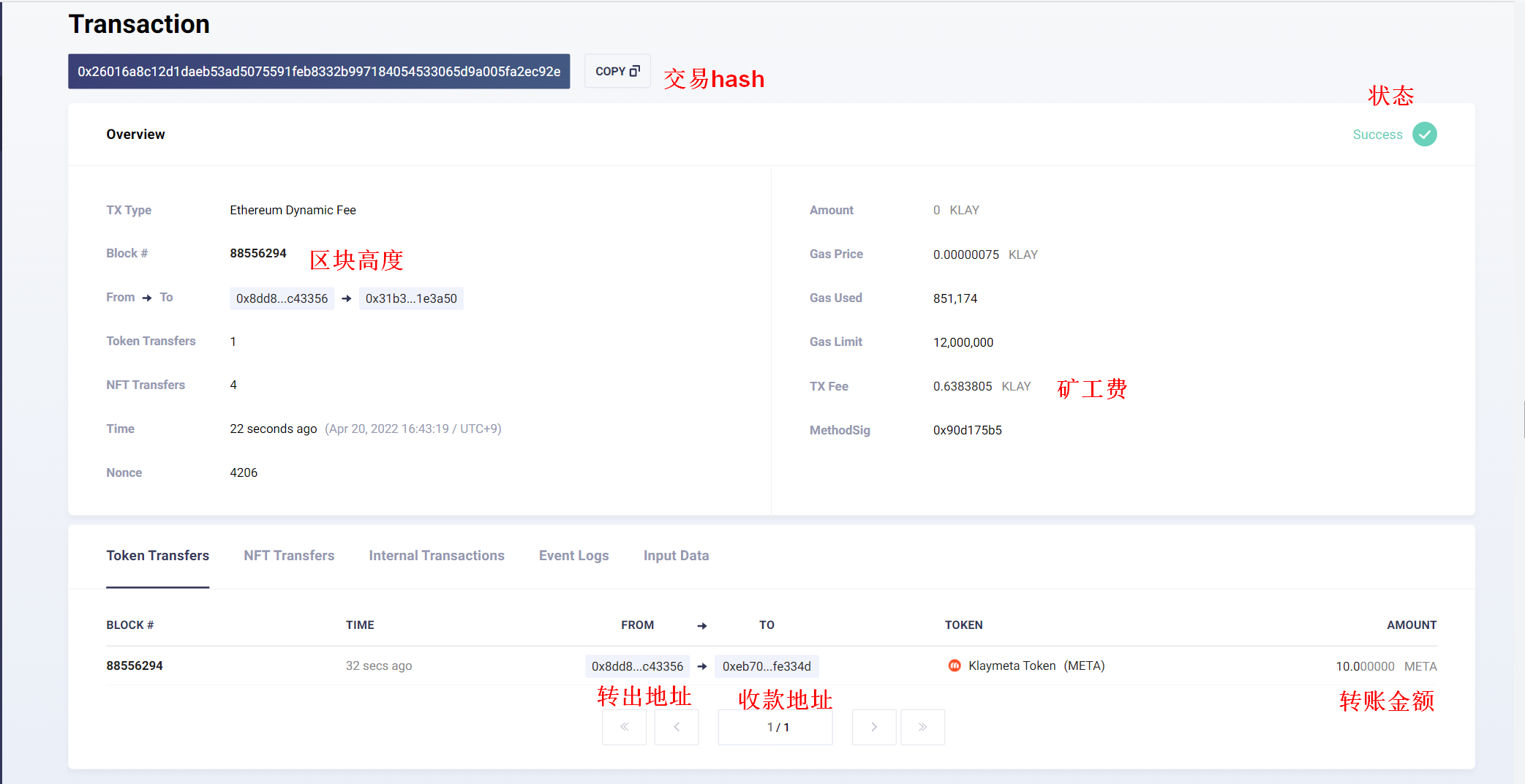Click the COPY button to copy transaction hash
The width and height of the screenshot is (1525, 784).
(617, 70)
